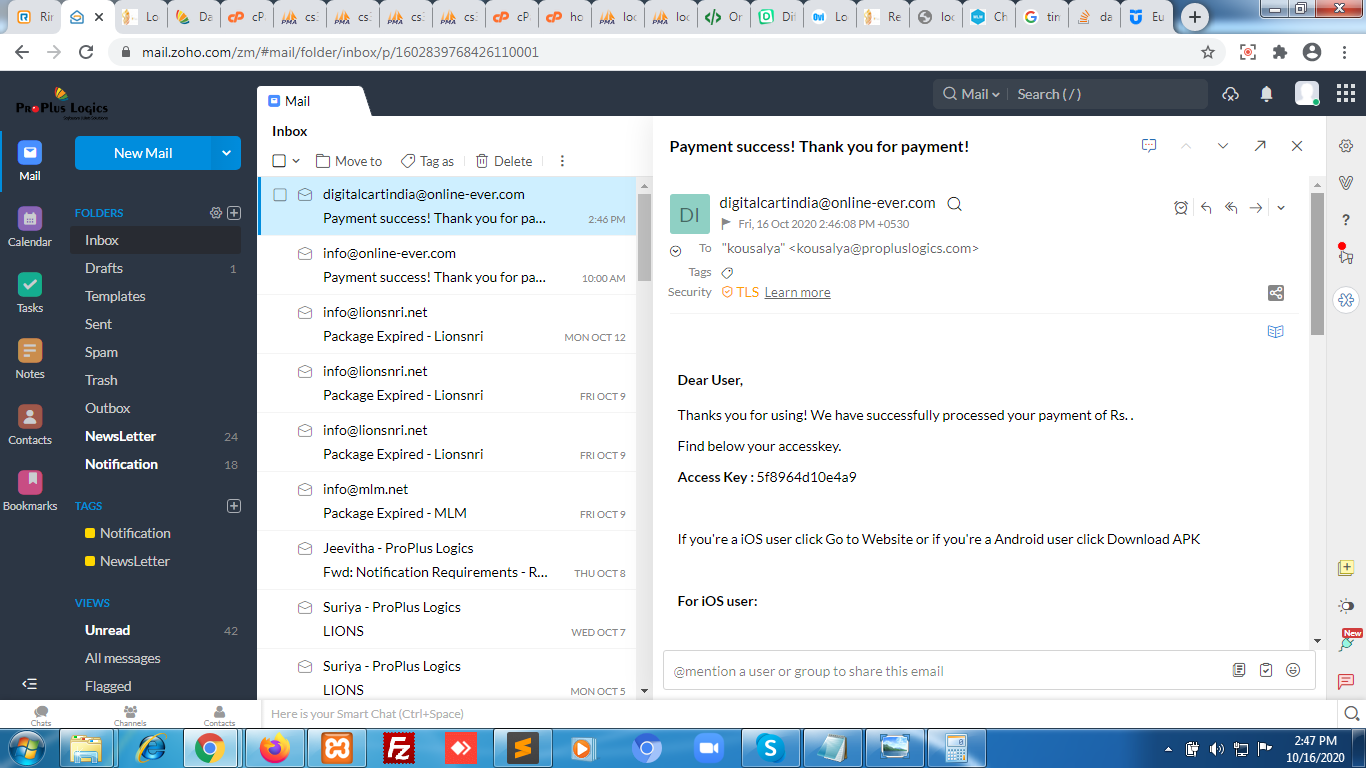Screen dimensions: 1366x768
Task: Open the Calendar app icon
Action: (30, 226)
